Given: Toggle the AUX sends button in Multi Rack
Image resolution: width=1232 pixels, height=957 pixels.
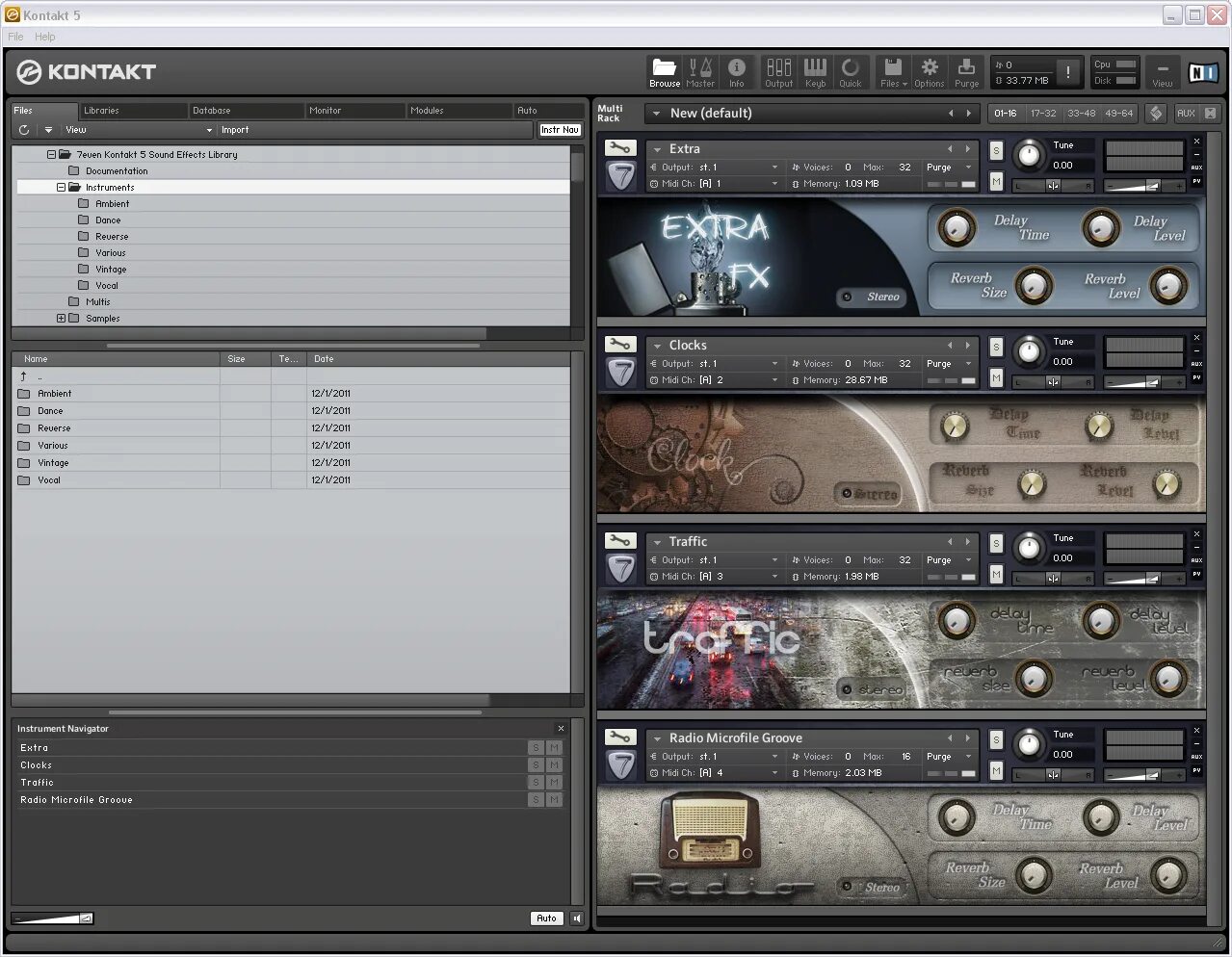Looking at the screenshot, I should pyautogui.click(x=1186, y=114).
